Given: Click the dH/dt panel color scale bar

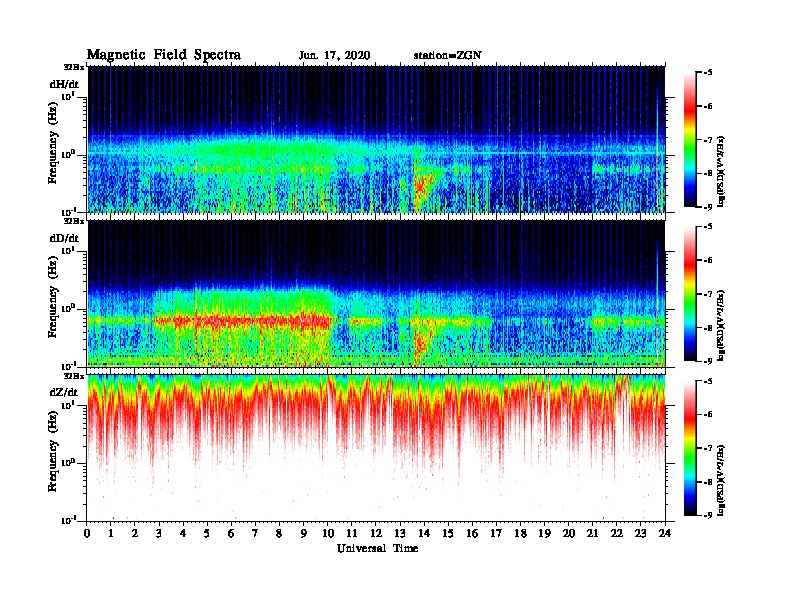Looking at the screenshot, I should coord(690,140).
